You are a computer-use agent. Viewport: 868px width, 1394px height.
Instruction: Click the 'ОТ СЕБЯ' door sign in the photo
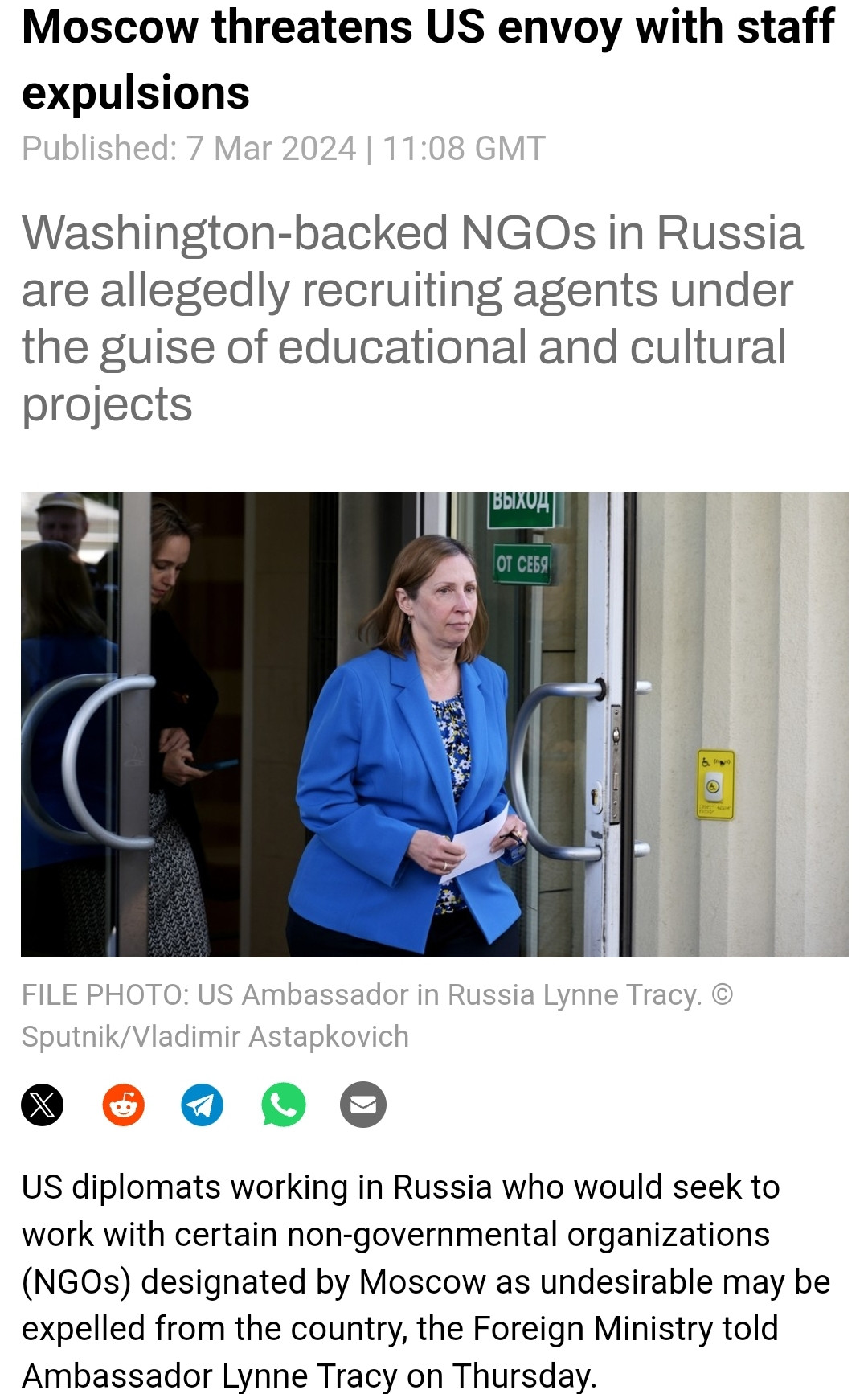[522, 564]
